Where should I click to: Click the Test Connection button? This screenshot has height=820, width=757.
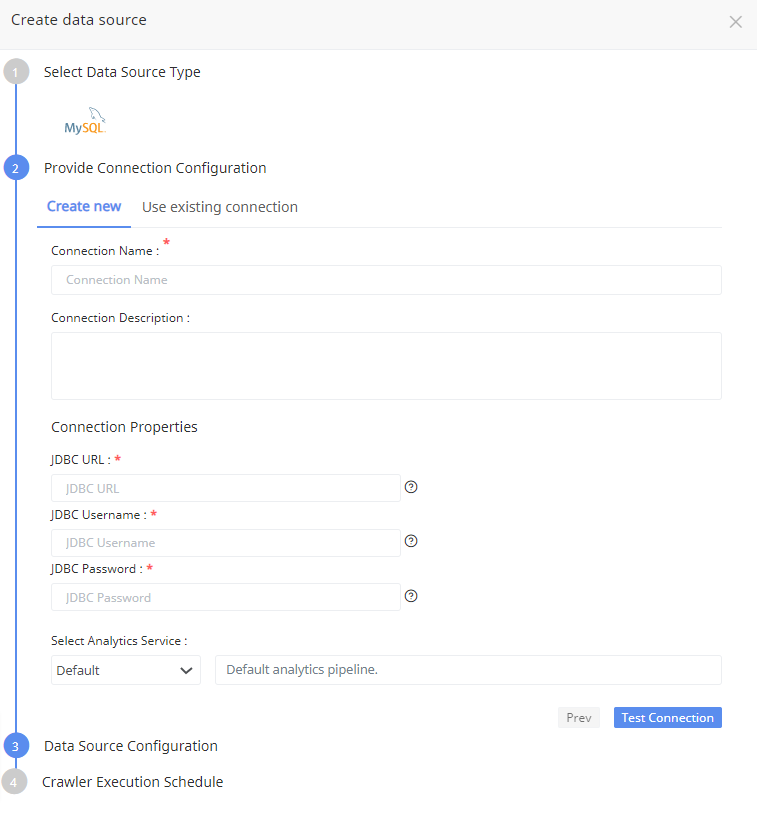point(668,718)
